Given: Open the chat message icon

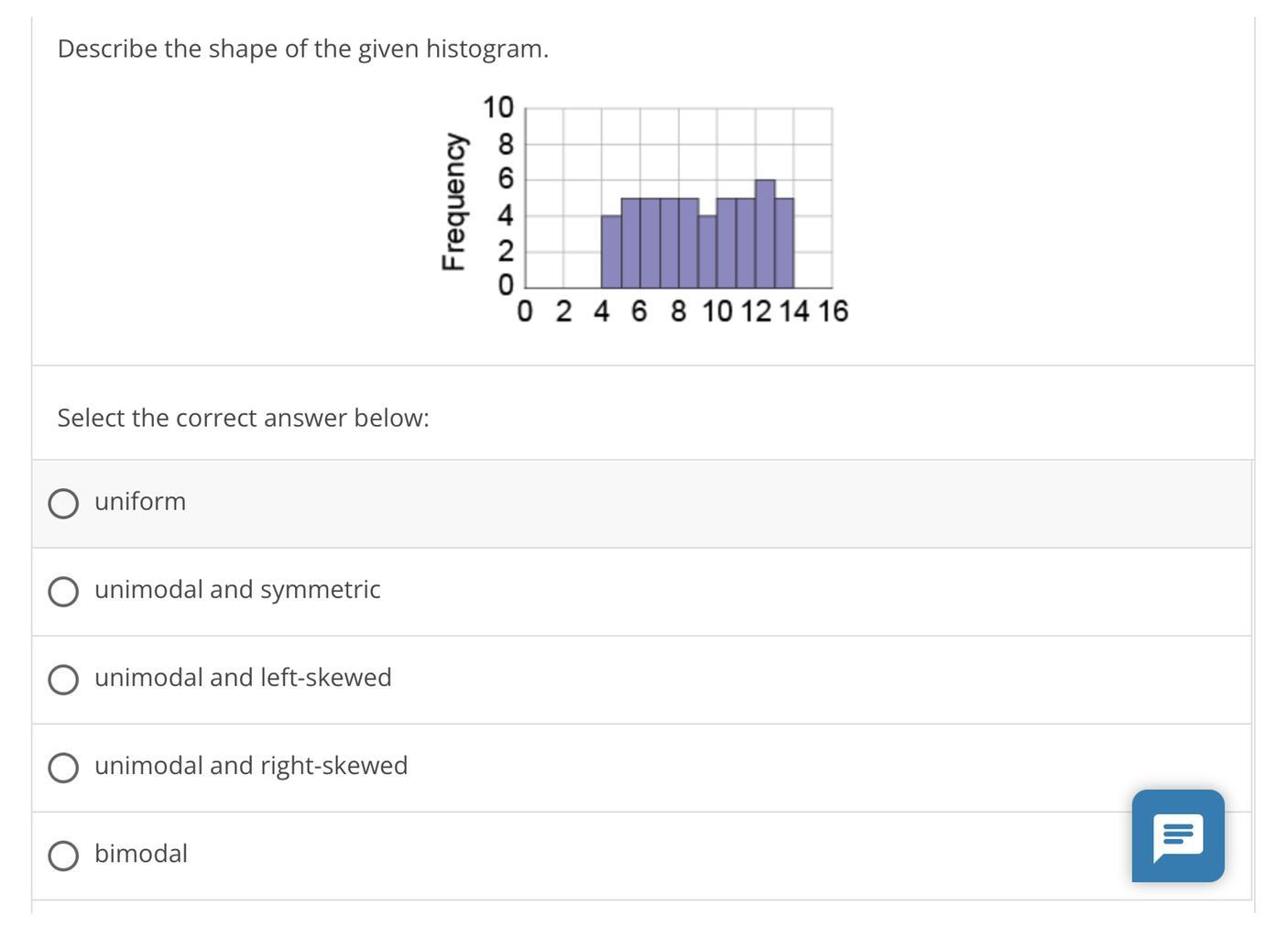Looking at the screenshot, I should tap(1177, 835).
